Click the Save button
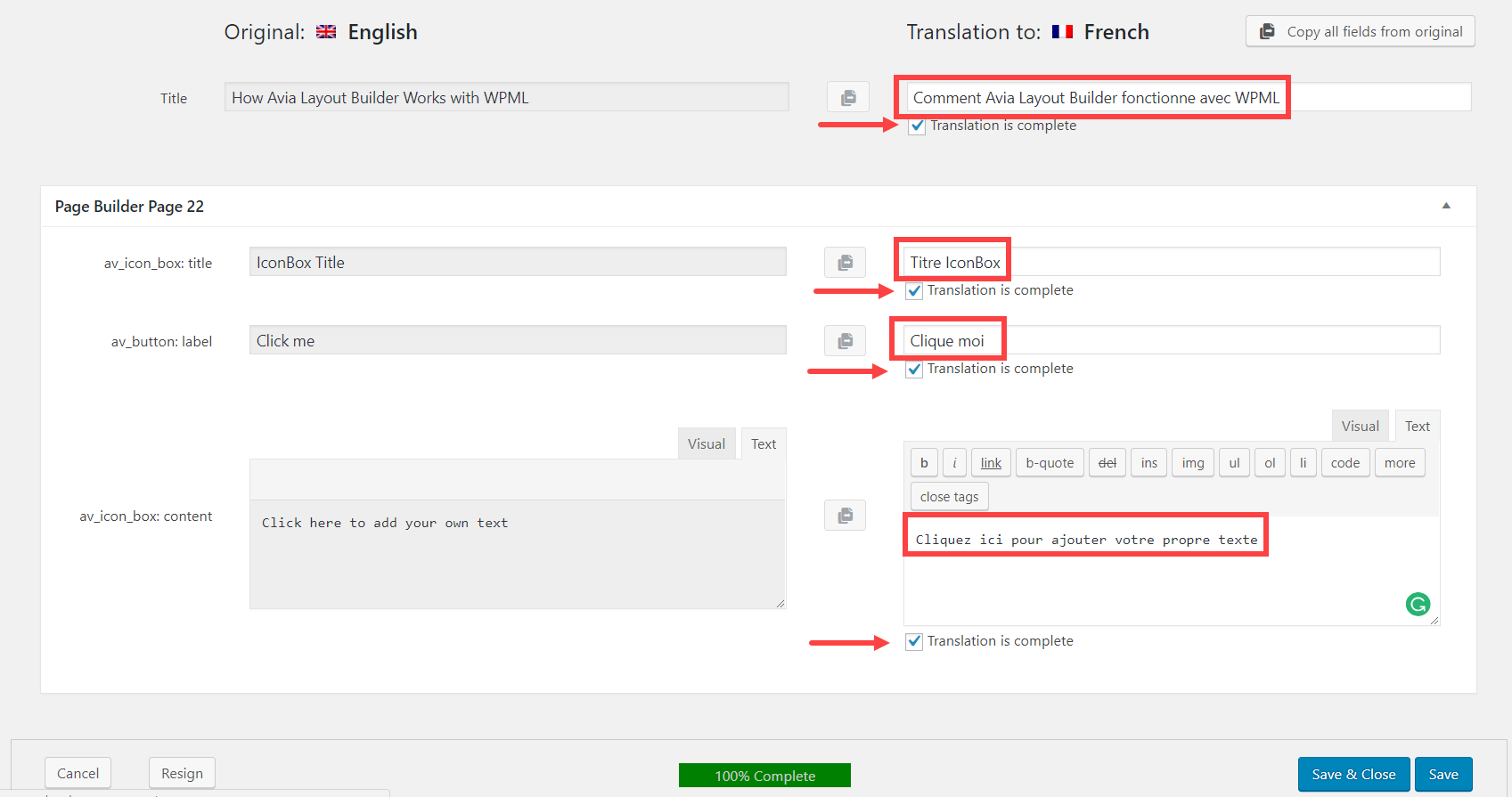Screen dimensions: 1512x797 click(1443, 774)
